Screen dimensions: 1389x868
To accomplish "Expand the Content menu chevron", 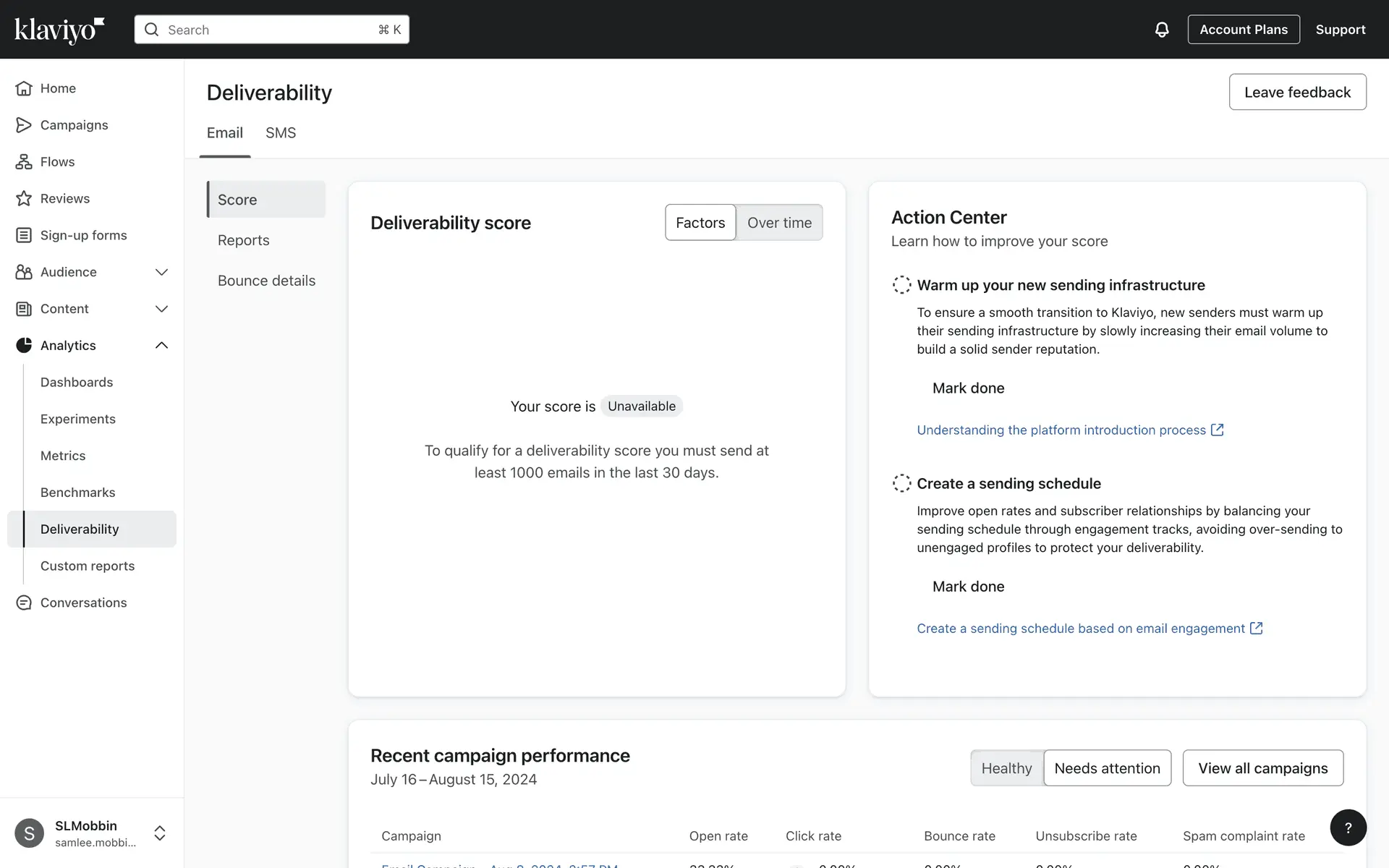I will pyautogui.click(x=161, y=309).
